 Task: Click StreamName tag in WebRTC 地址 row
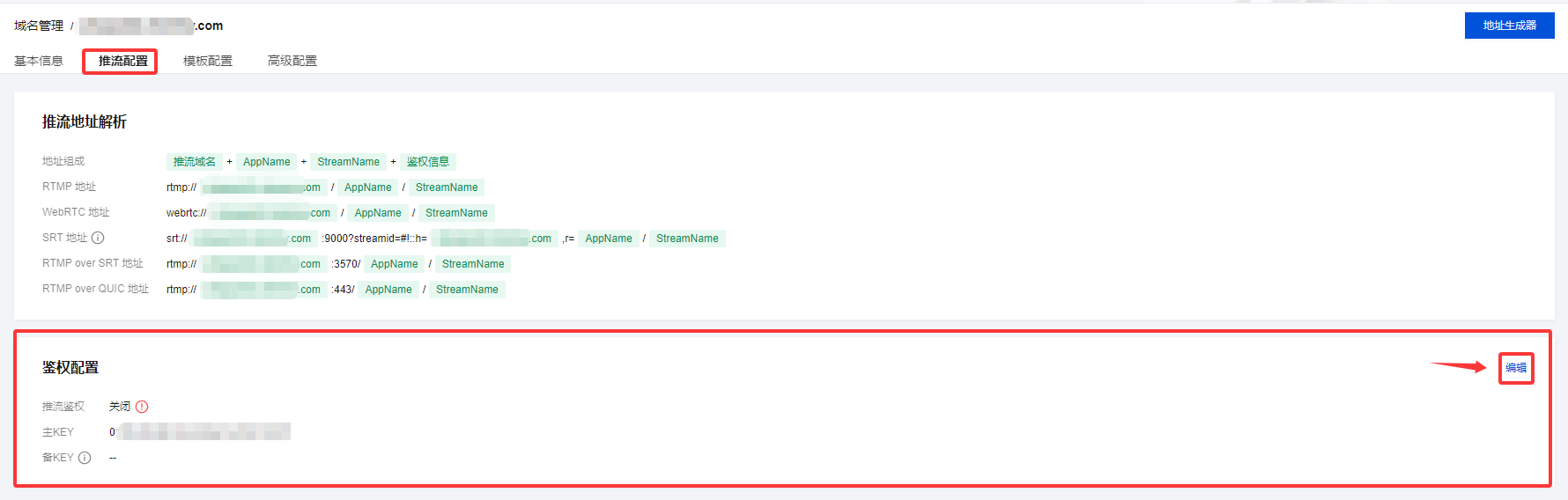(456, 213)
